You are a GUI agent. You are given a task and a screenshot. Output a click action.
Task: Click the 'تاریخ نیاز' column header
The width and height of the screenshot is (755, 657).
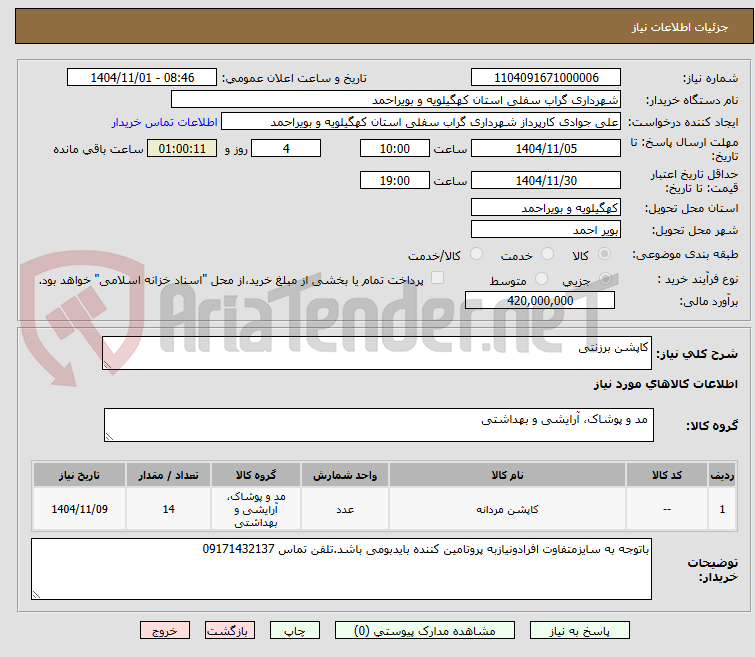(79, 475)
